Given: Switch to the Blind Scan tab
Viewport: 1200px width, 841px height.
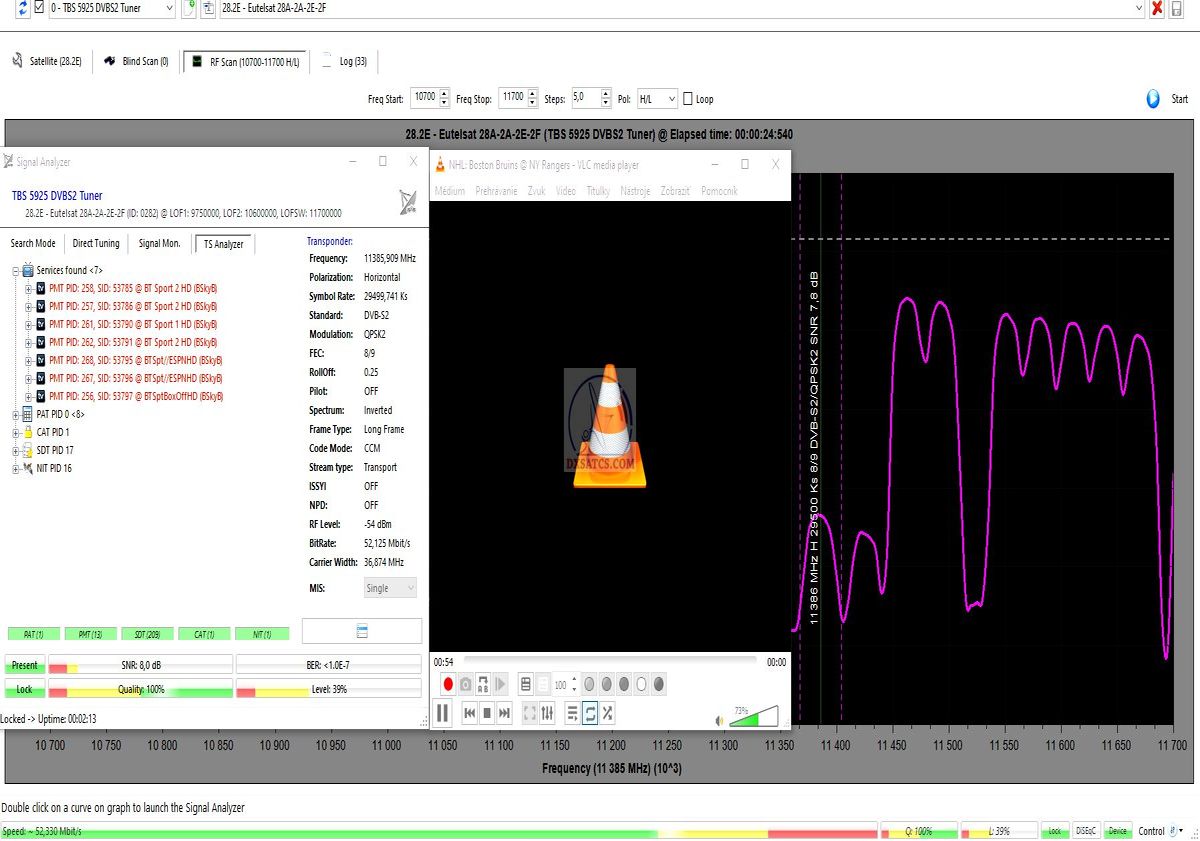Looking at the screenshot, I should pos(135,62).
